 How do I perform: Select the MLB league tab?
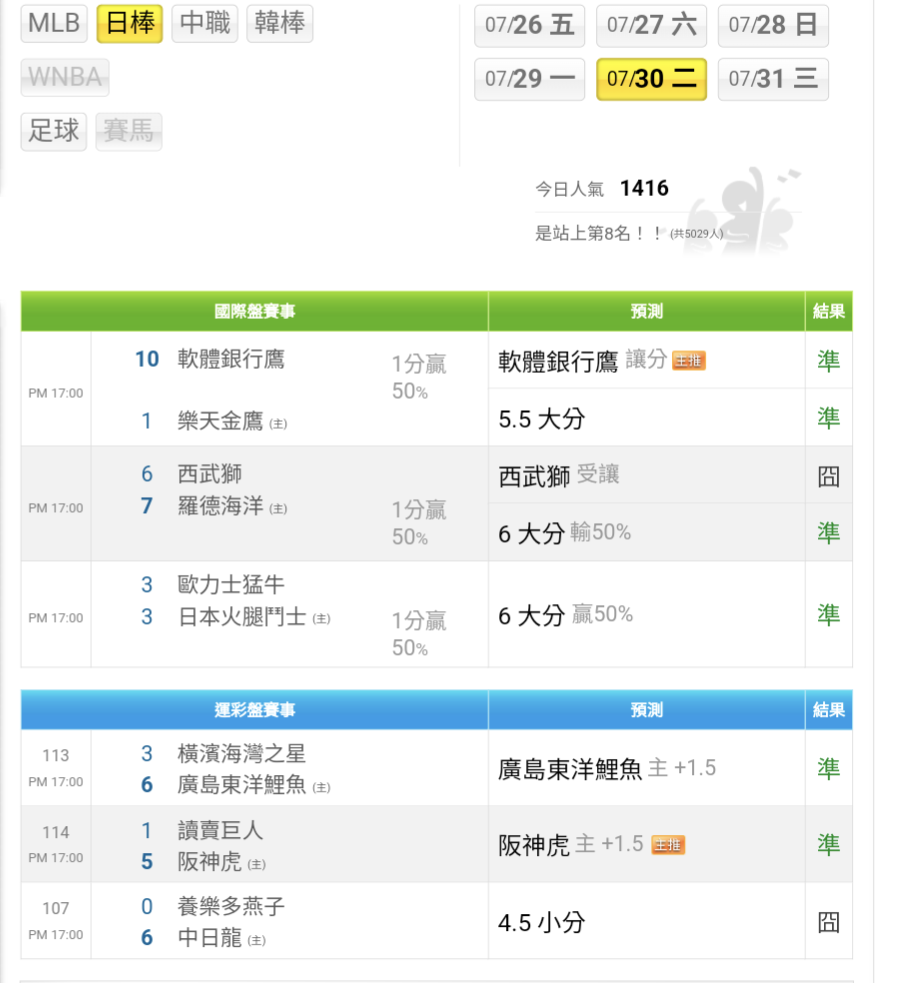[54, 24]
